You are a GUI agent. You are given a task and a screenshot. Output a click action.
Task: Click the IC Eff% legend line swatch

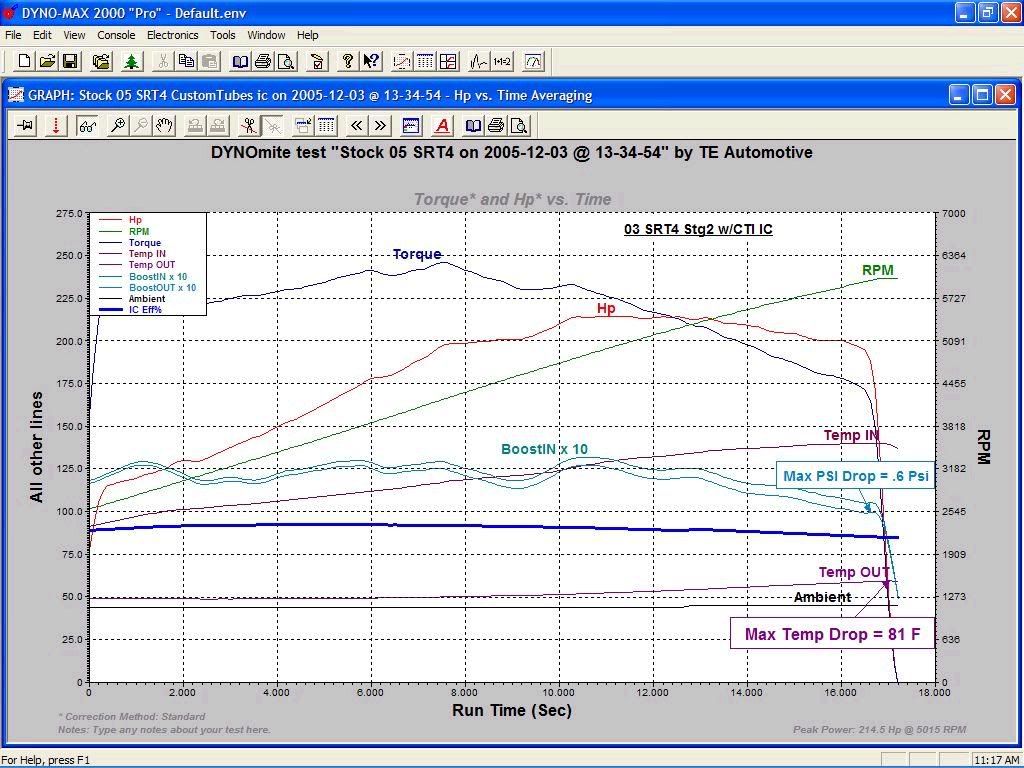[110, 310]
